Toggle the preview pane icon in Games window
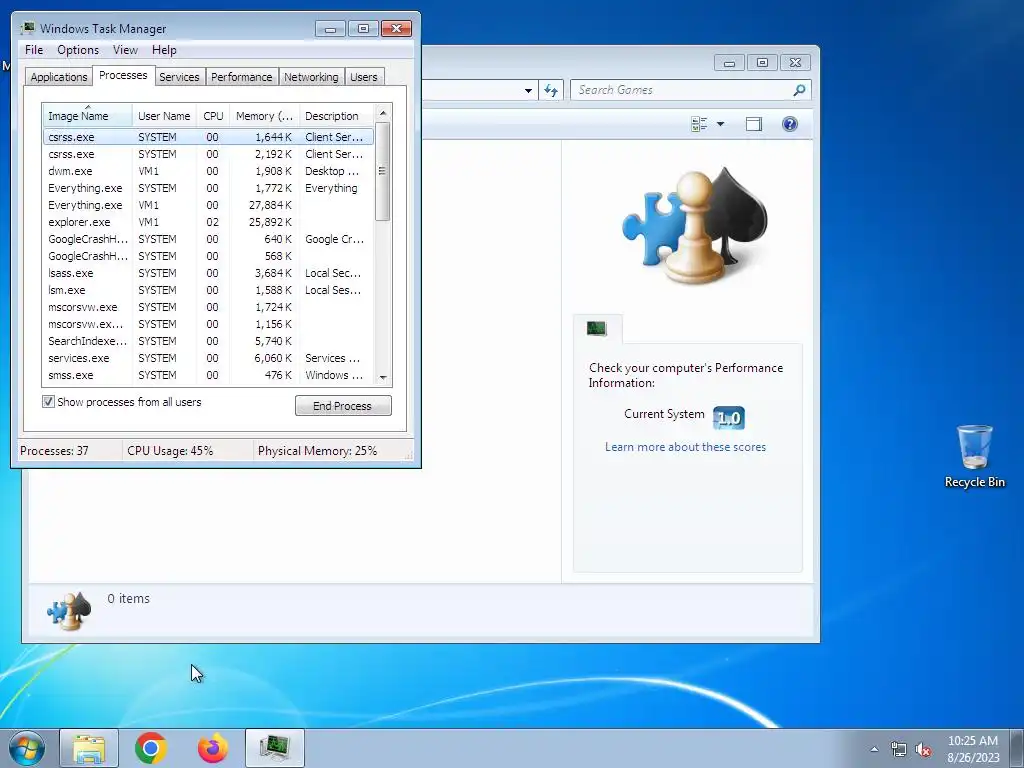Viewport: 1024px width, 768px height. pos(754,124)
